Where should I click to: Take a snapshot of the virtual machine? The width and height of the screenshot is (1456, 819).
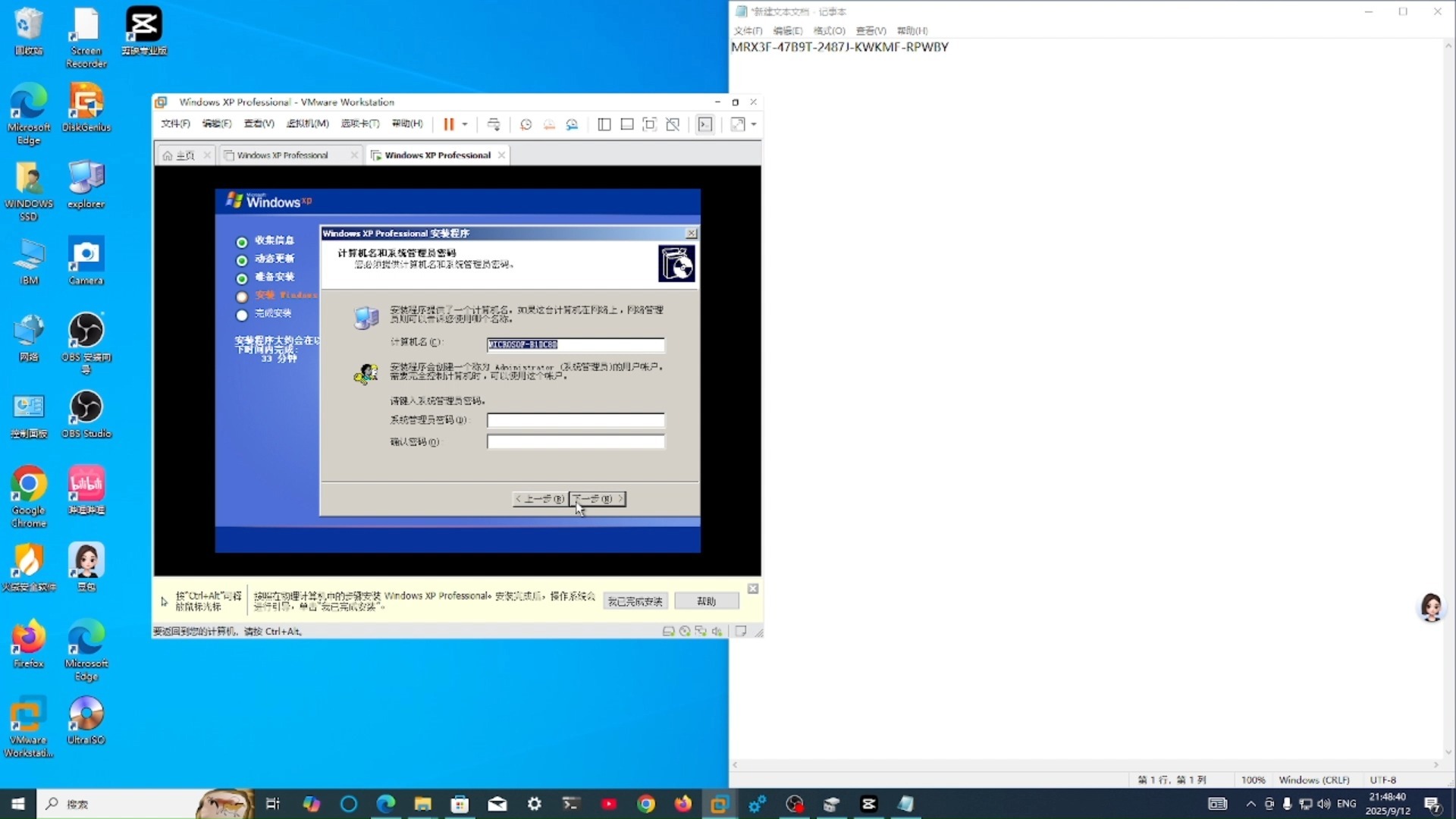click(526, 124)
